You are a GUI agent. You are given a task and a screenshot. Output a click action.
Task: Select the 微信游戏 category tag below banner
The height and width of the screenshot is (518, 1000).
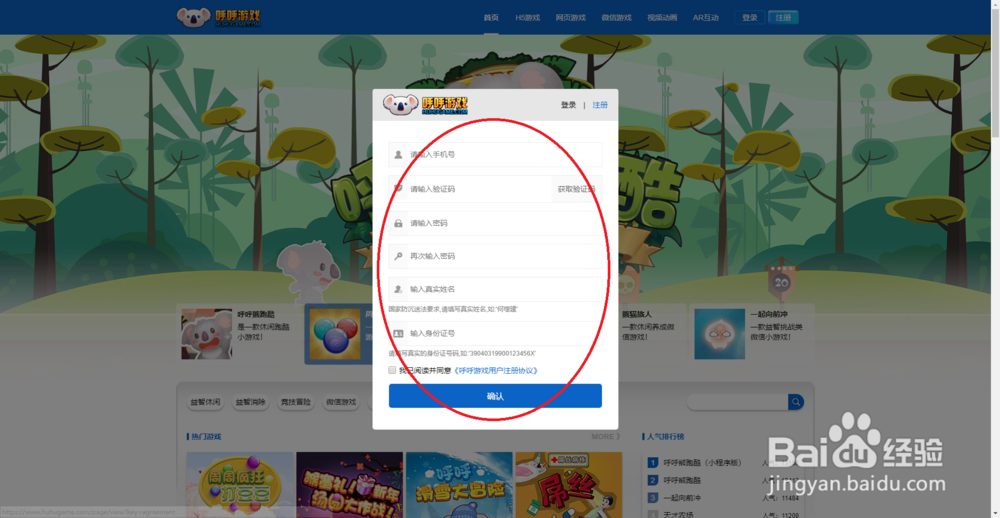(341, 403)
